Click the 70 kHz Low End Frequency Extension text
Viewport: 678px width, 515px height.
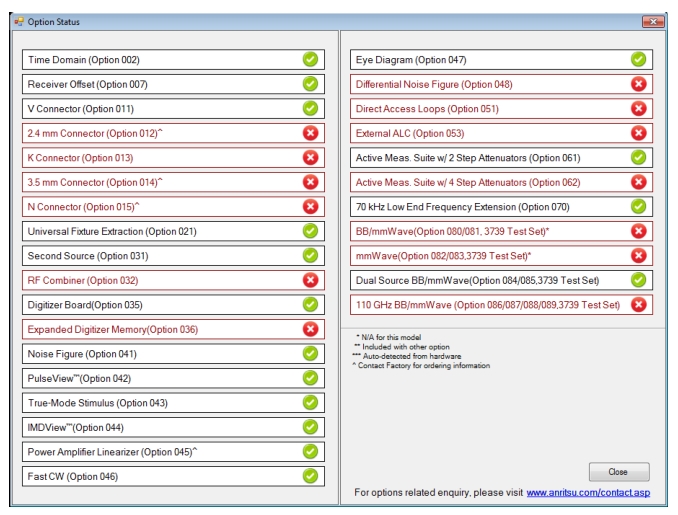tap(463, 207)
